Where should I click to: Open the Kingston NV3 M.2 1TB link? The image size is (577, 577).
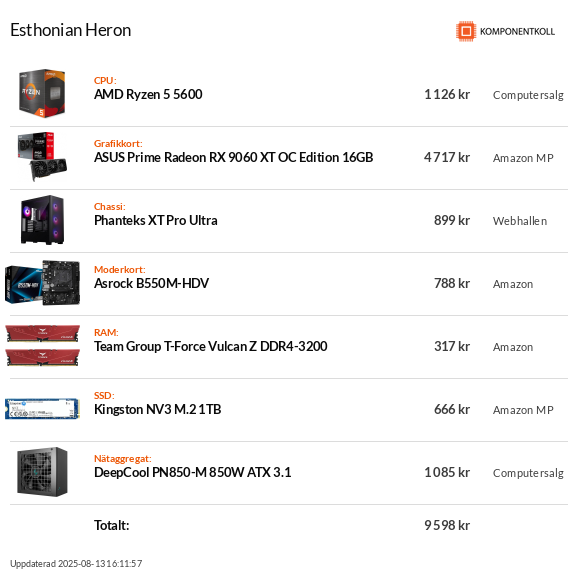(x=157, y=409)
